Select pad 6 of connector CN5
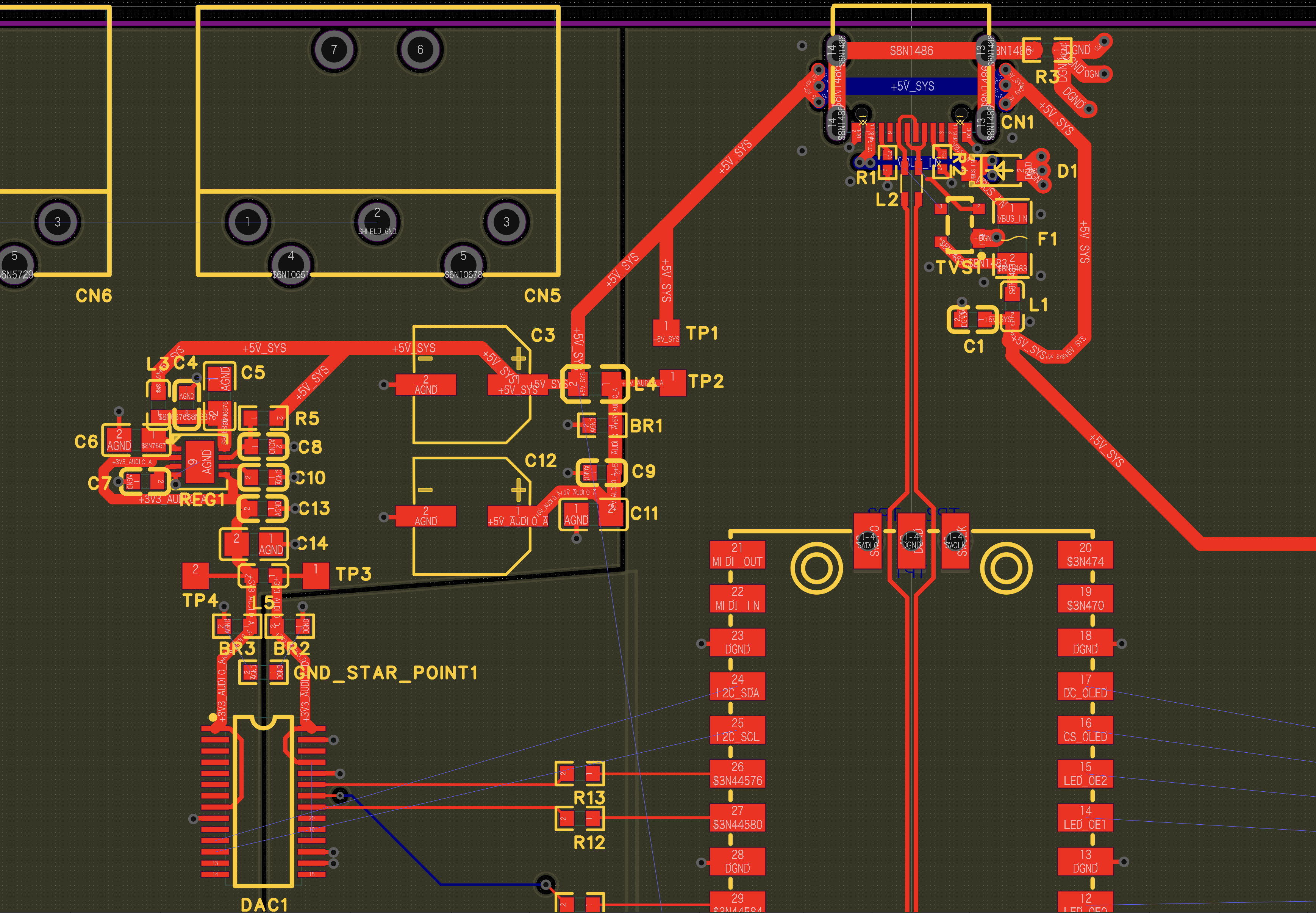Image resolution: width=1316 pixels, height=913 pixels. tap(420, 50)
